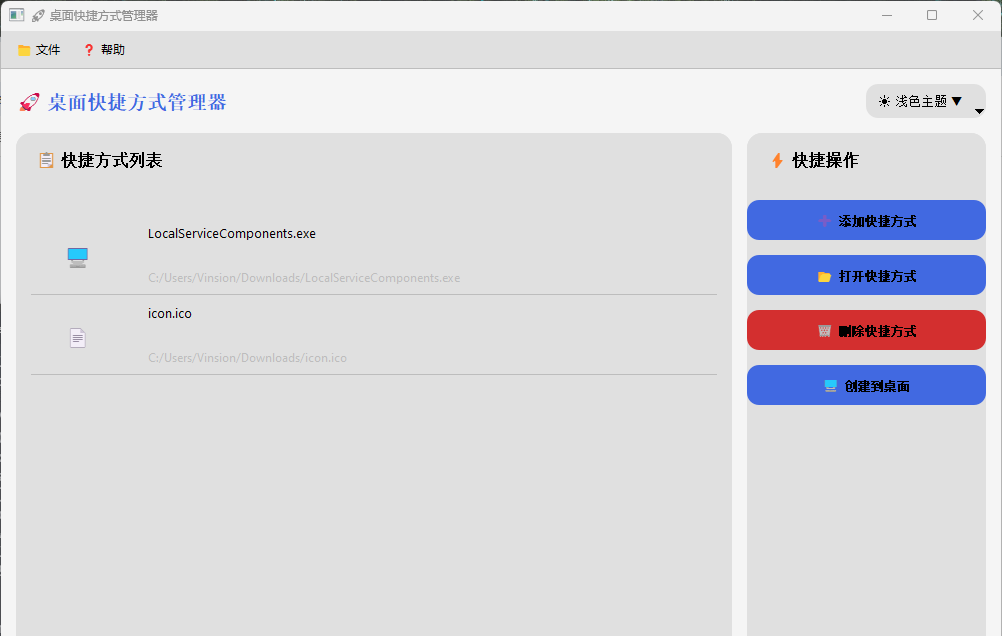Minimize the window
Screen dimensions: 1002x636
pos(887,15)
